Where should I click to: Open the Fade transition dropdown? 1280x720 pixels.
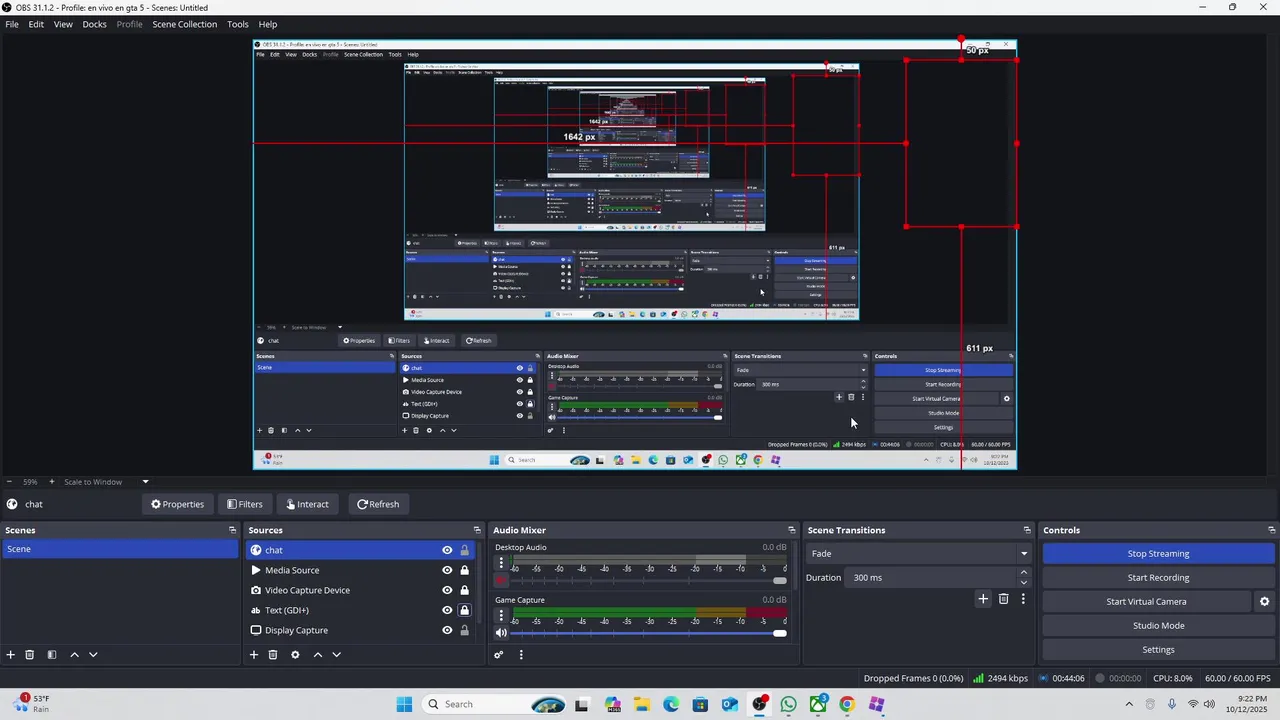(919, 553)
